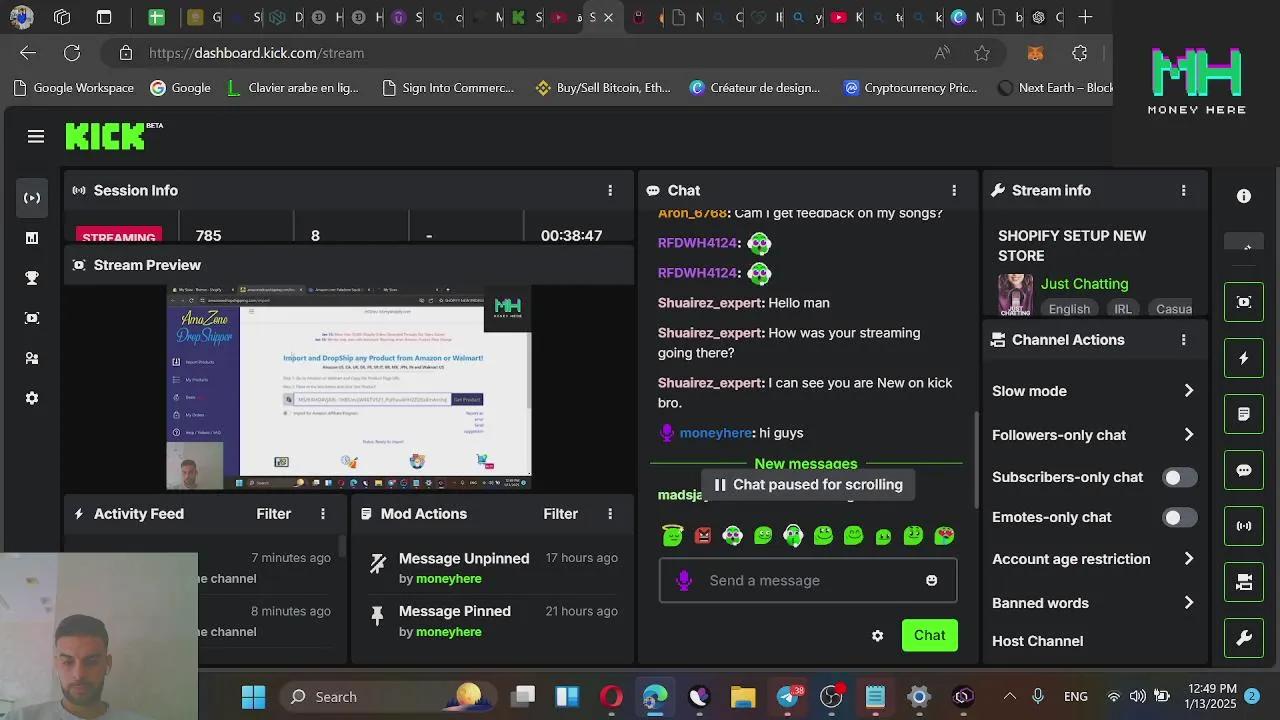Select the Stream broadcast icon in left sidebar

coord(32,198)
